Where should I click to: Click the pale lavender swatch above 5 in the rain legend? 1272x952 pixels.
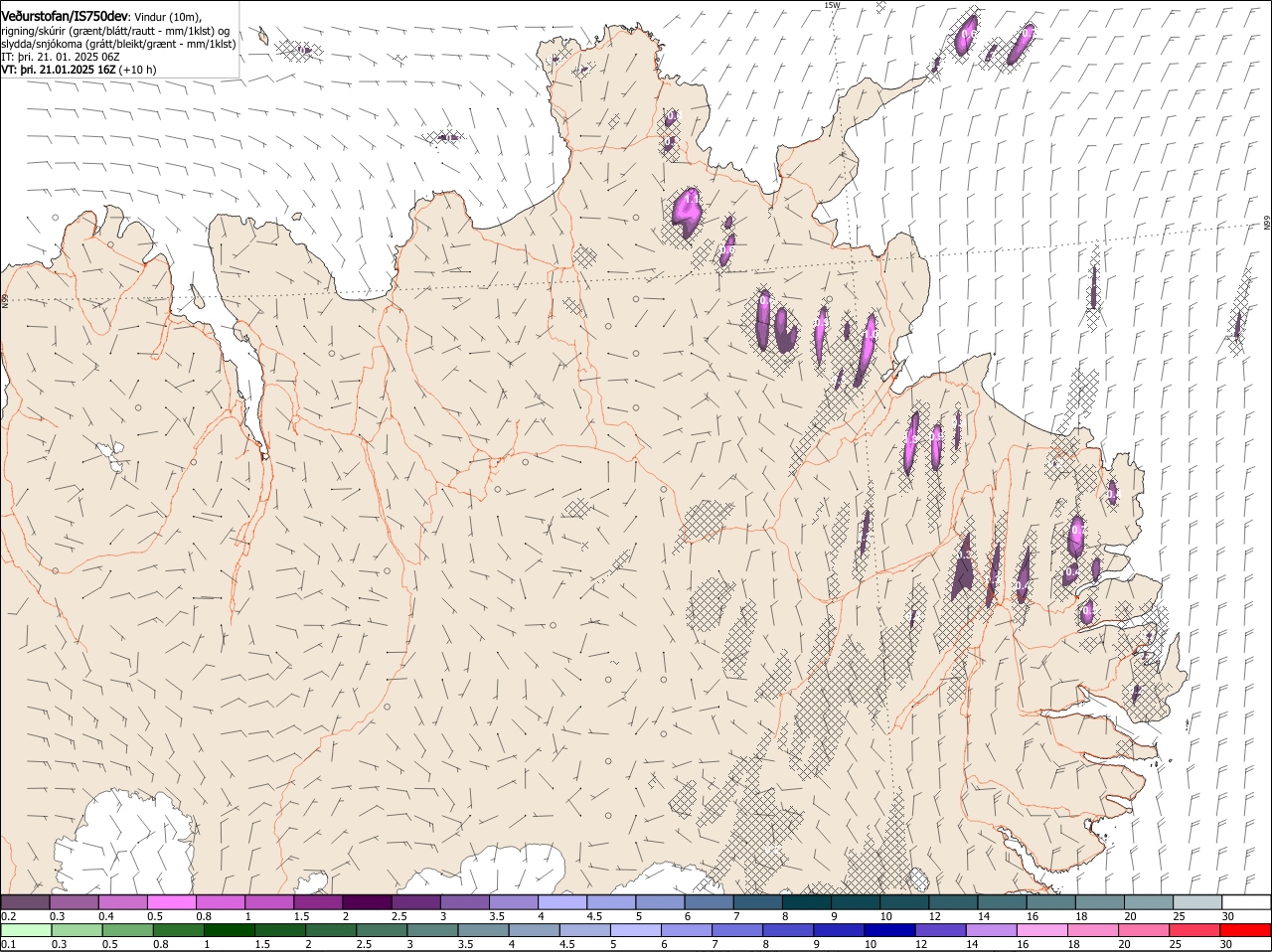coord(634,931)
